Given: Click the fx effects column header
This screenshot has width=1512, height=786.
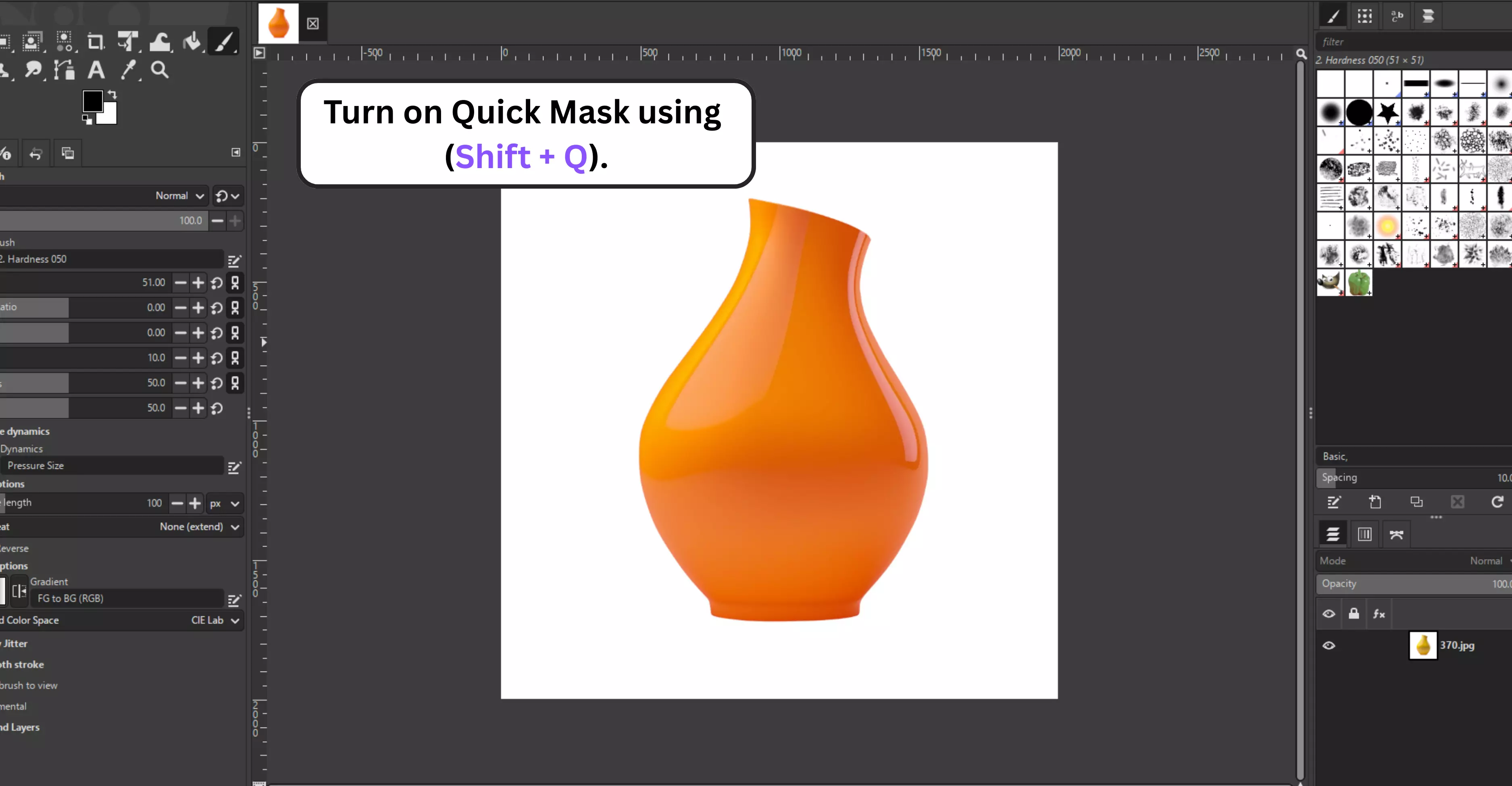Looking at the screenshot, I should coord(1379,614).
